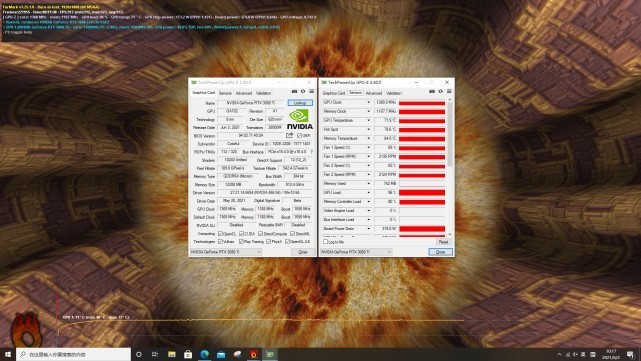Open the GPU Temperature sensor dropdown
Screen dimensions: 641x361
(368, 120)
